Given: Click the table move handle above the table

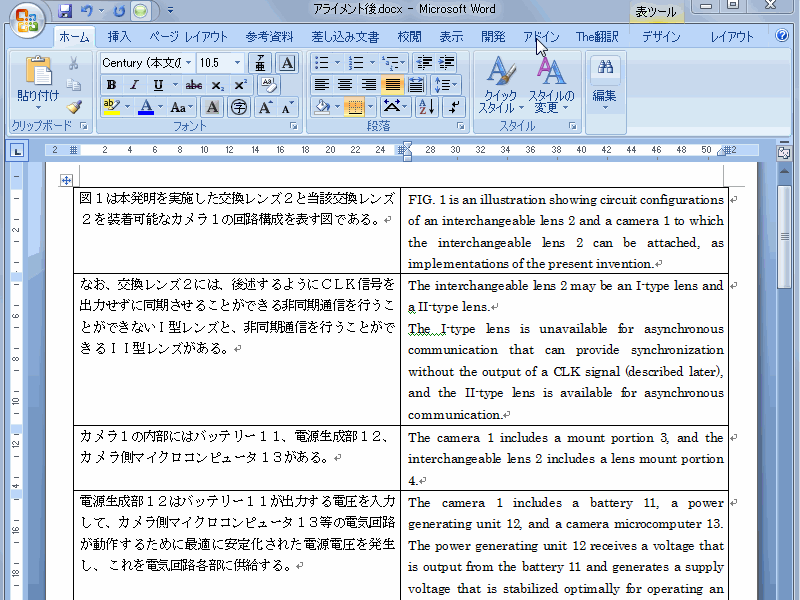Looking at the screenshot, I should coord(66,180).
